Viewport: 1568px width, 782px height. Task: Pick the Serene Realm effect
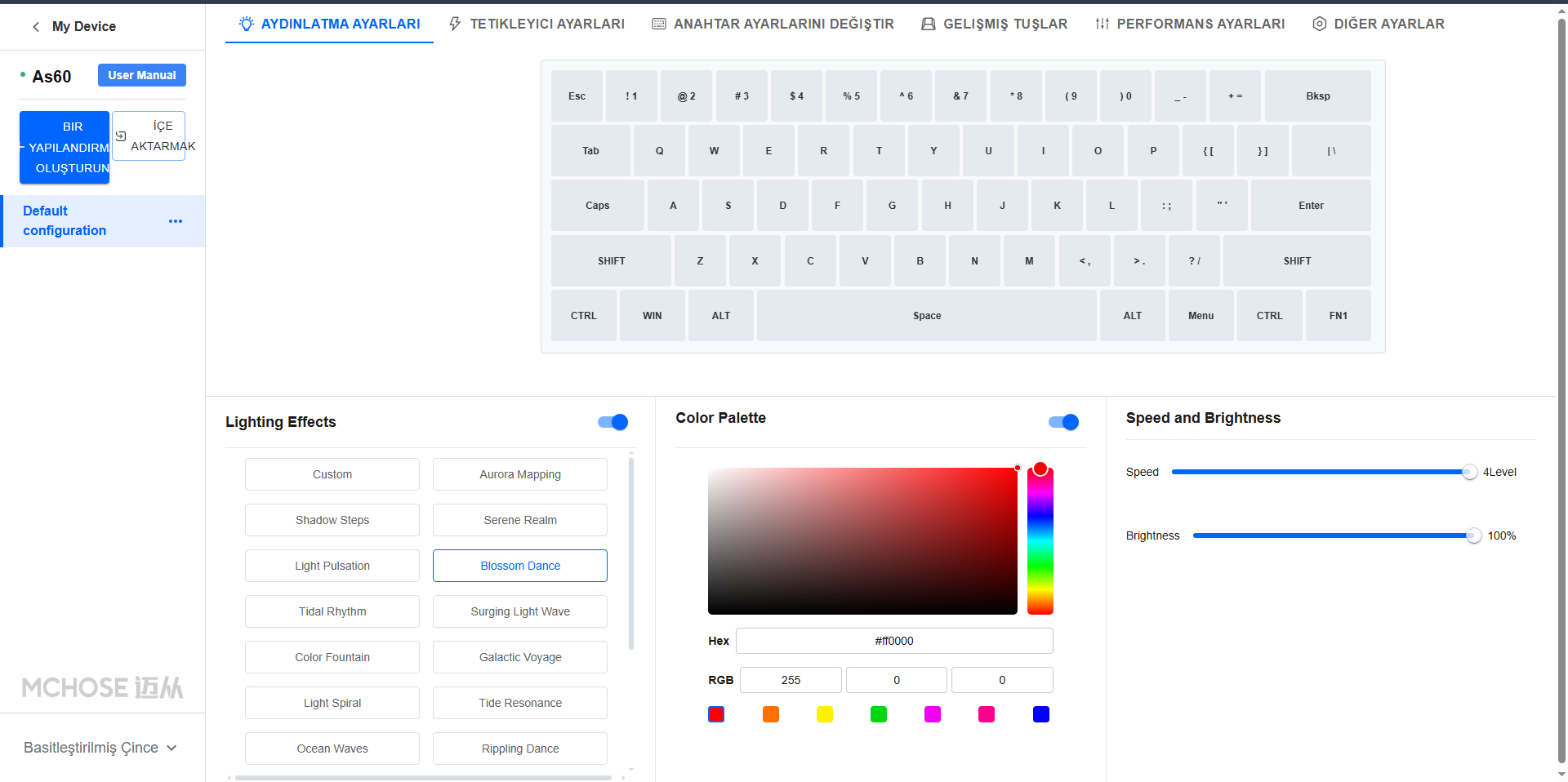[x=520, y=520]
